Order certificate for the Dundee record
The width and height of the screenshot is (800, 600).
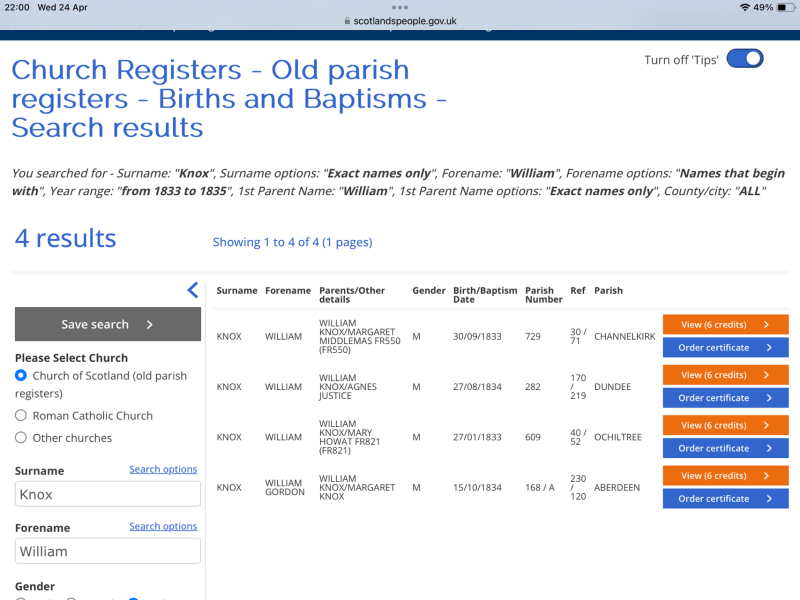click(725, 398)
